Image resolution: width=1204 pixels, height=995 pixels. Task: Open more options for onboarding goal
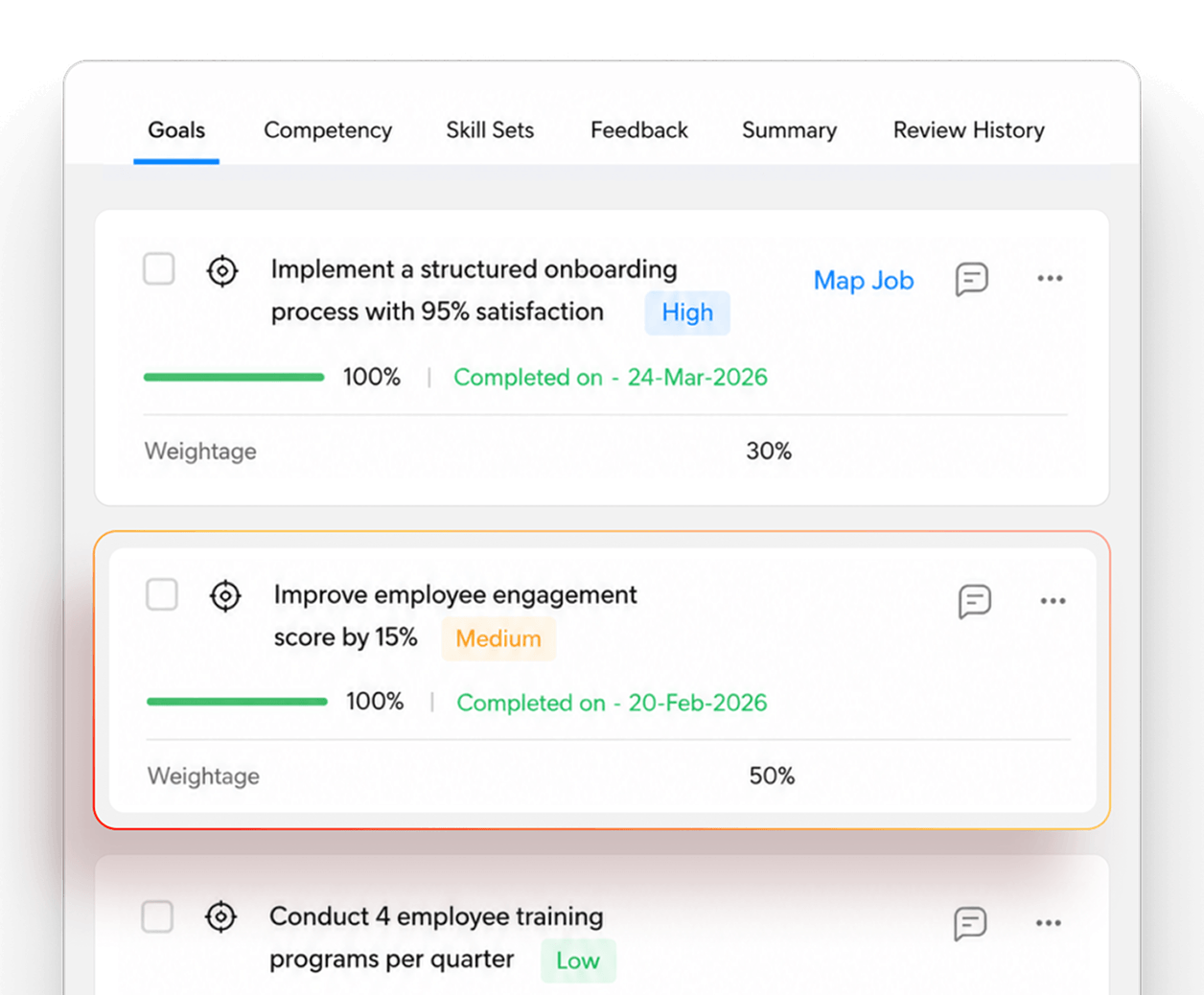tap(1050, 279)
